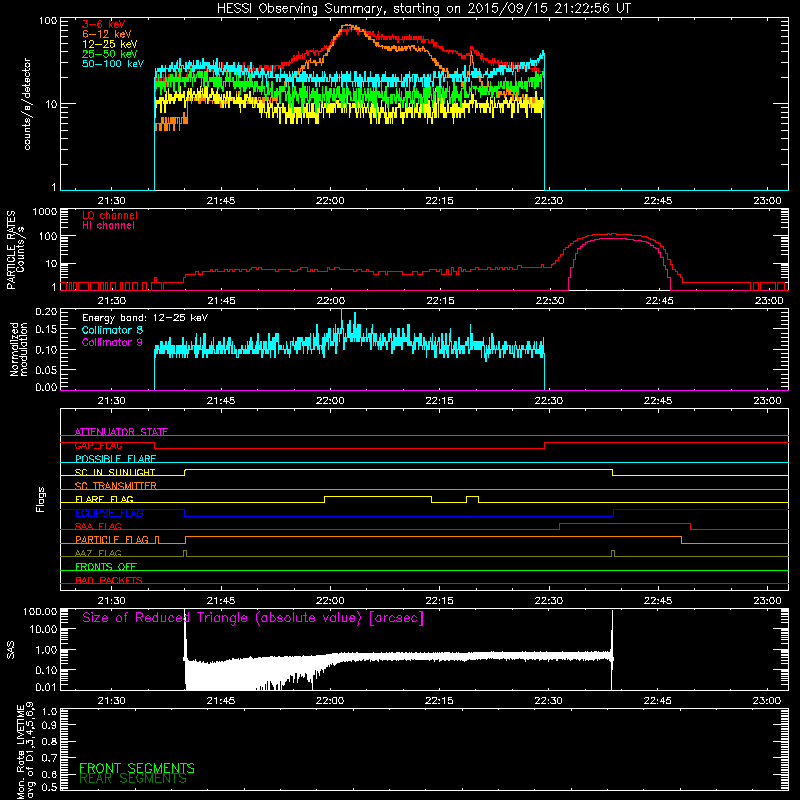Click the 0.05 tick on the modulation axis
The width and height of the screenshot is (800, 800).
point(46,369)
